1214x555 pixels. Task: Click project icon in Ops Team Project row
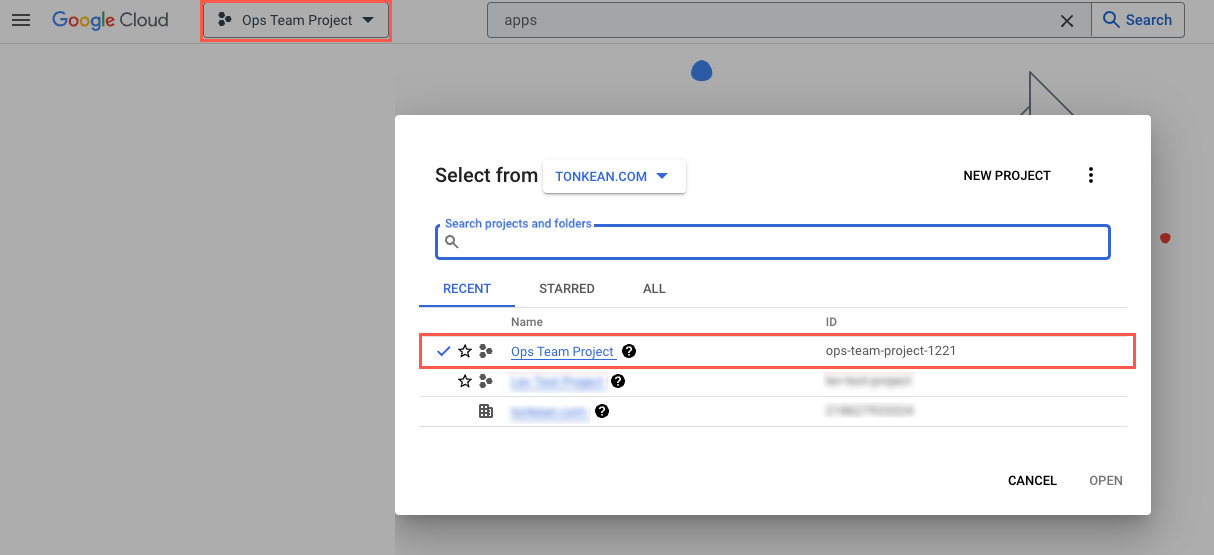[486, 351]
